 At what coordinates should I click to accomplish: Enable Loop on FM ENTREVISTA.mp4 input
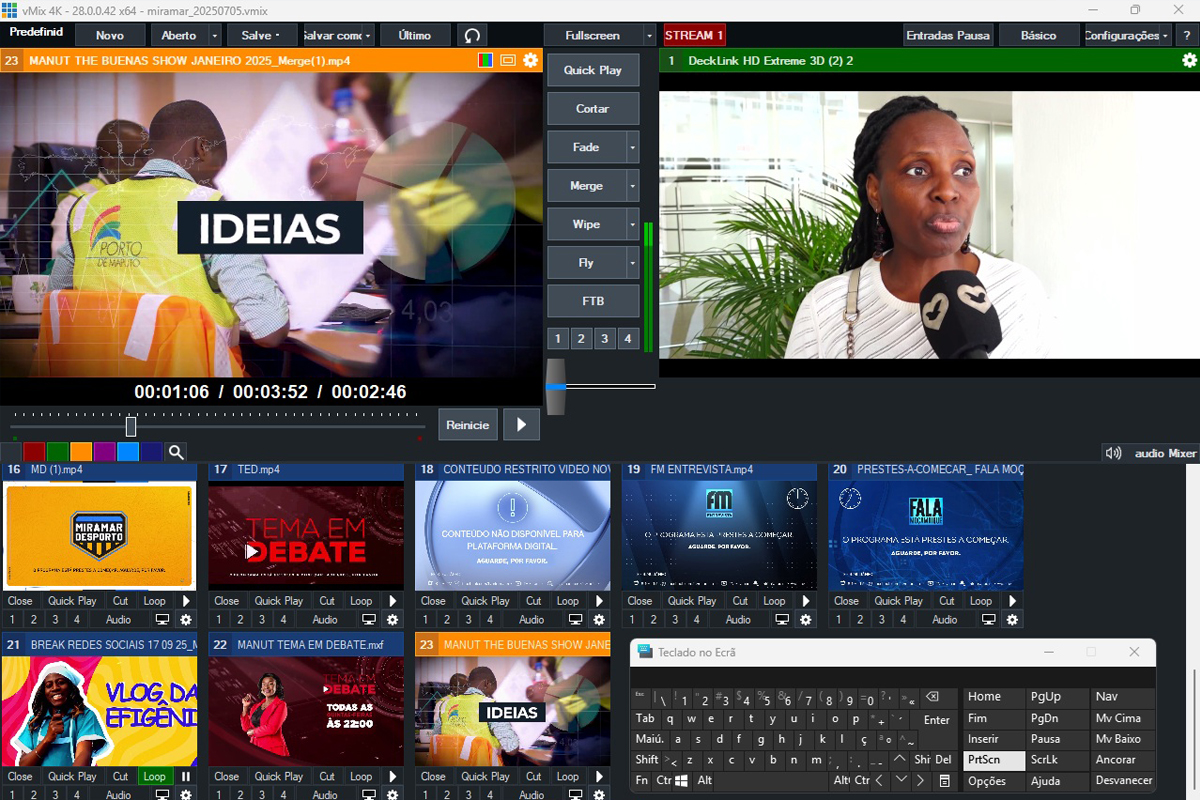point(774,601)
